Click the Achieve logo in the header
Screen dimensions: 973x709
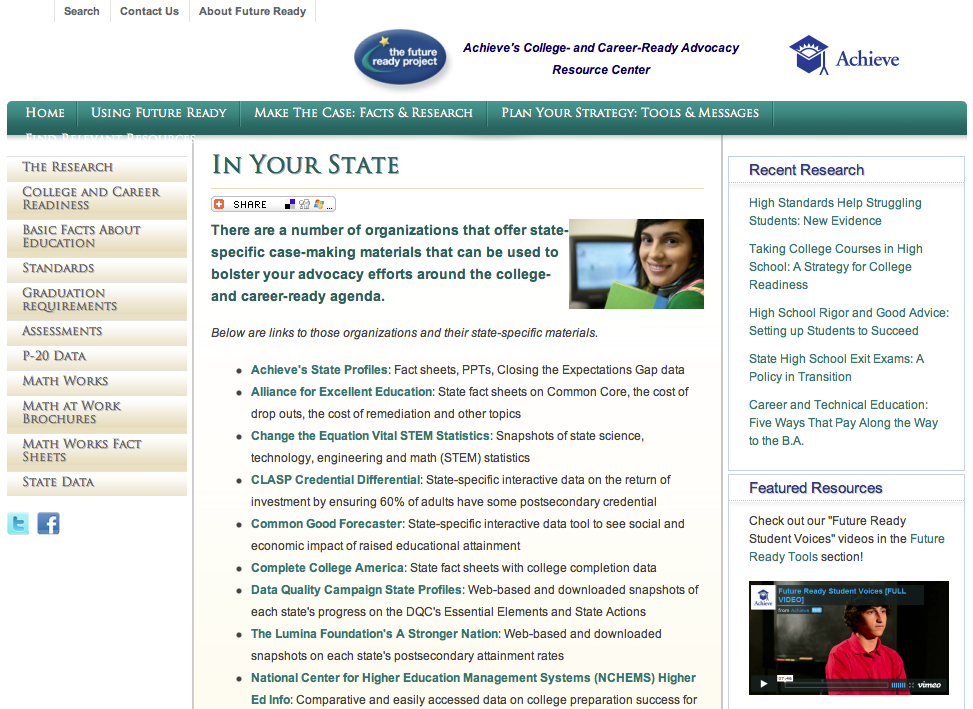tap(844, 56)
